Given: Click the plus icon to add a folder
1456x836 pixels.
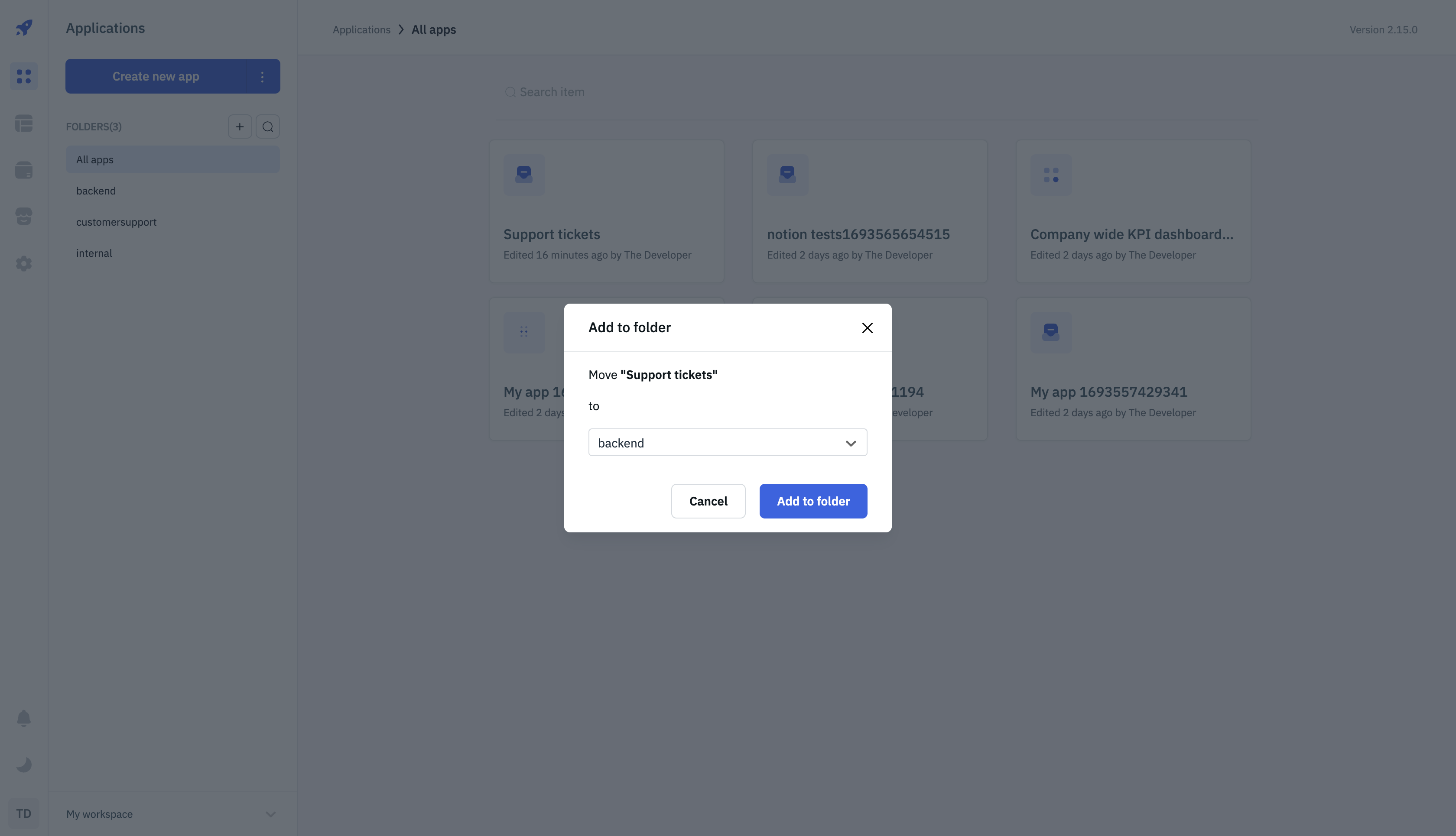Looking at the screenshot, I should coord(240,126).
